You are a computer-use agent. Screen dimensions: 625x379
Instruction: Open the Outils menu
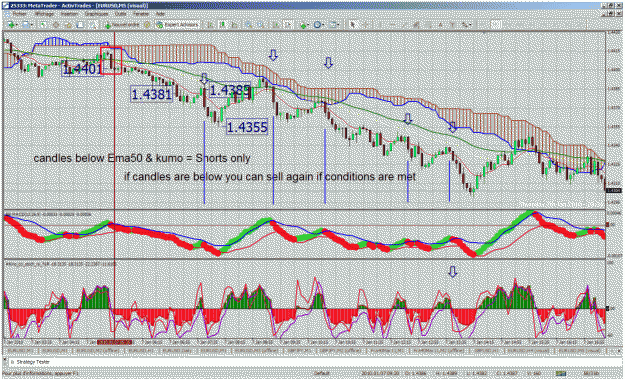(x=120, y=14)
